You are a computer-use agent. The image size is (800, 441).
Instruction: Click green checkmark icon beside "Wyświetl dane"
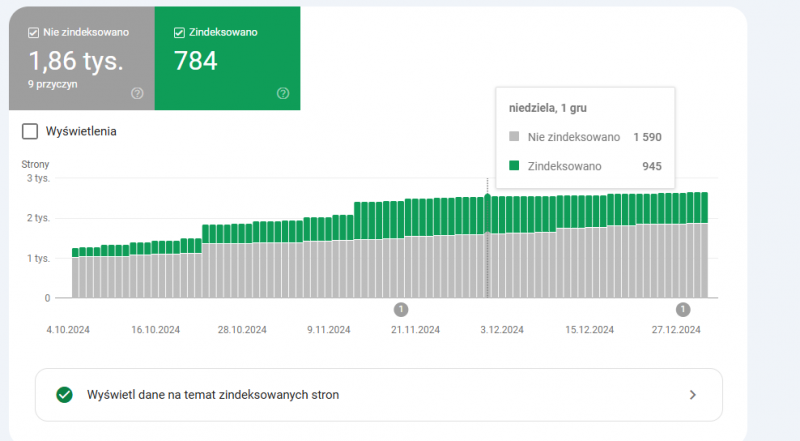click(65, 395)
